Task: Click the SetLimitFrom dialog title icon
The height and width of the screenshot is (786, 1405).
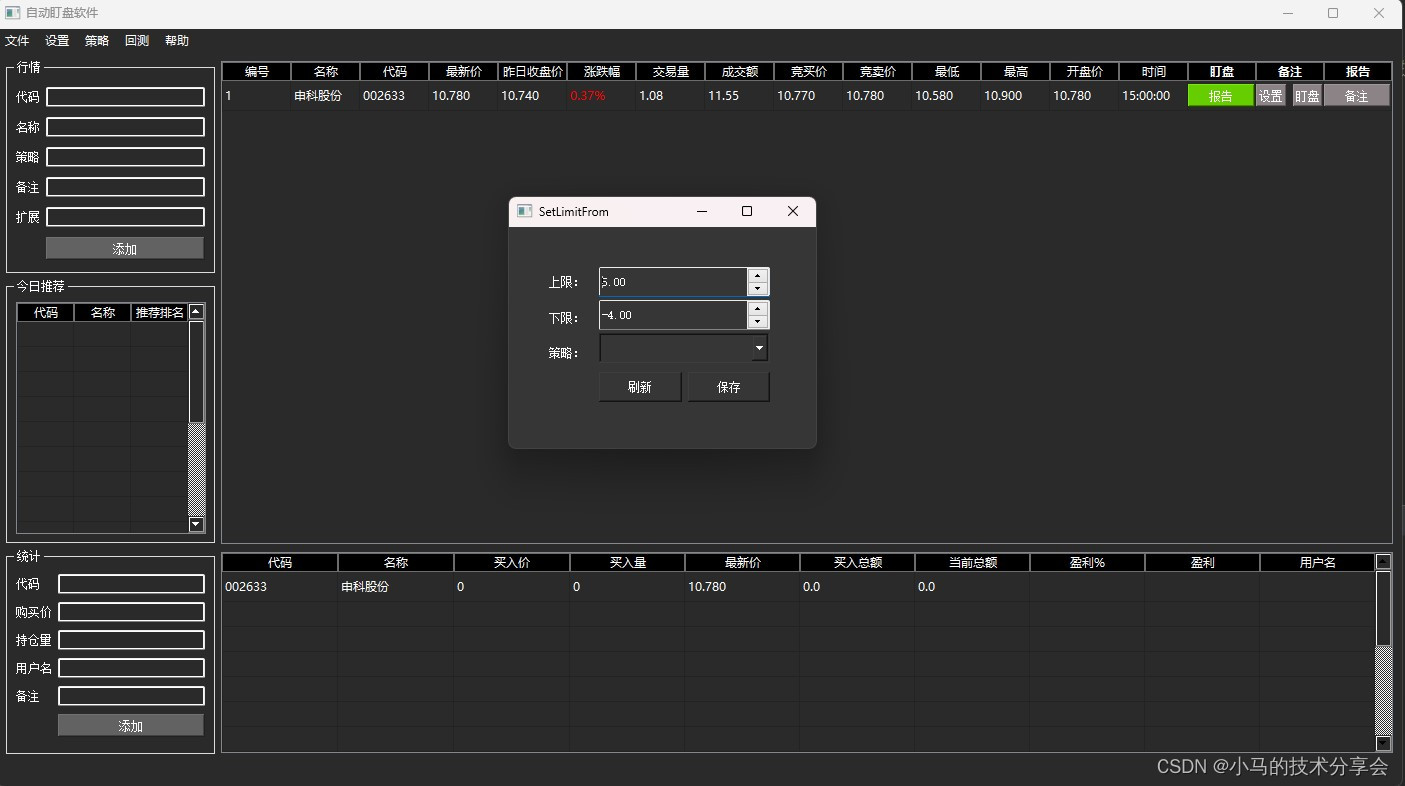Action: click(x=524, y=211)
